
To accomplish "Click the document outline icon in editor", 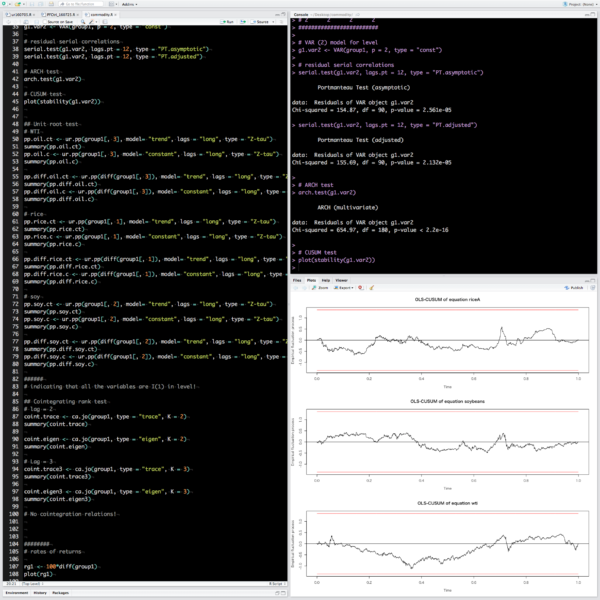I will 282,22.
